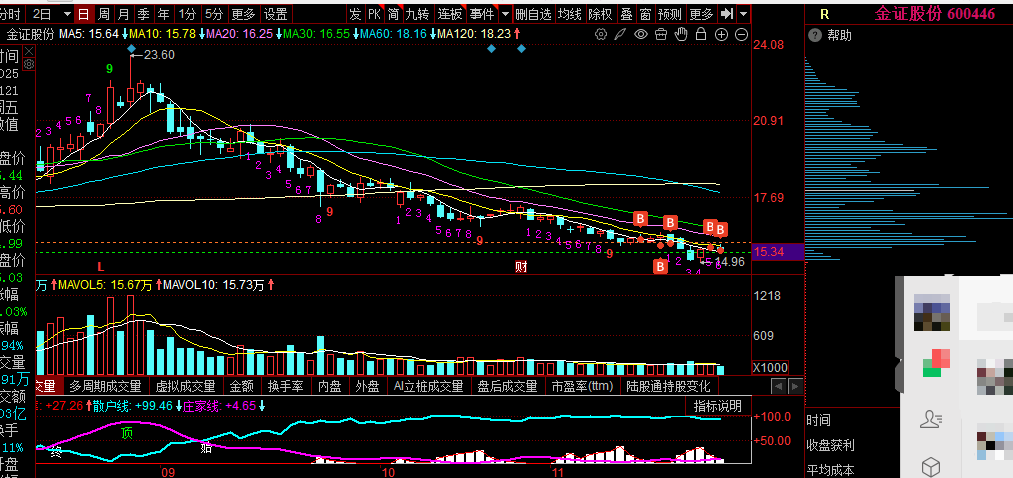Click the 预测 forecast button
The height and width of the screenshot is (478, 1013).
[x=670, y=14]
